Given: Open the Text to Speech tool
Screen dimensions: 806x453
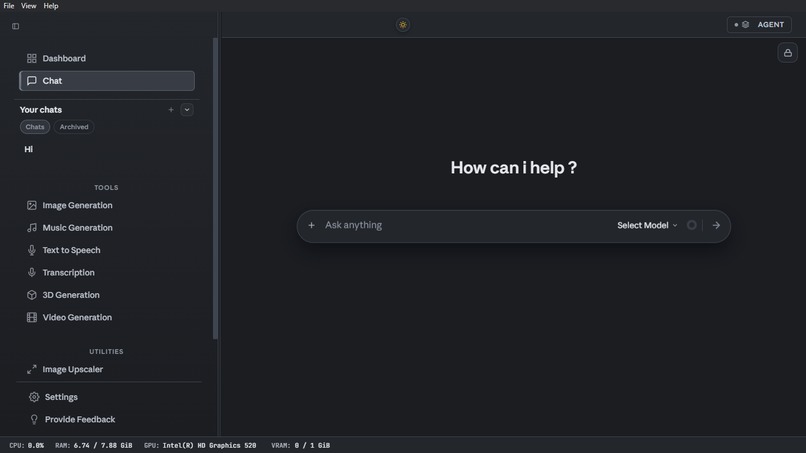Looking at the screenshot, I should (x=107, y=250).
